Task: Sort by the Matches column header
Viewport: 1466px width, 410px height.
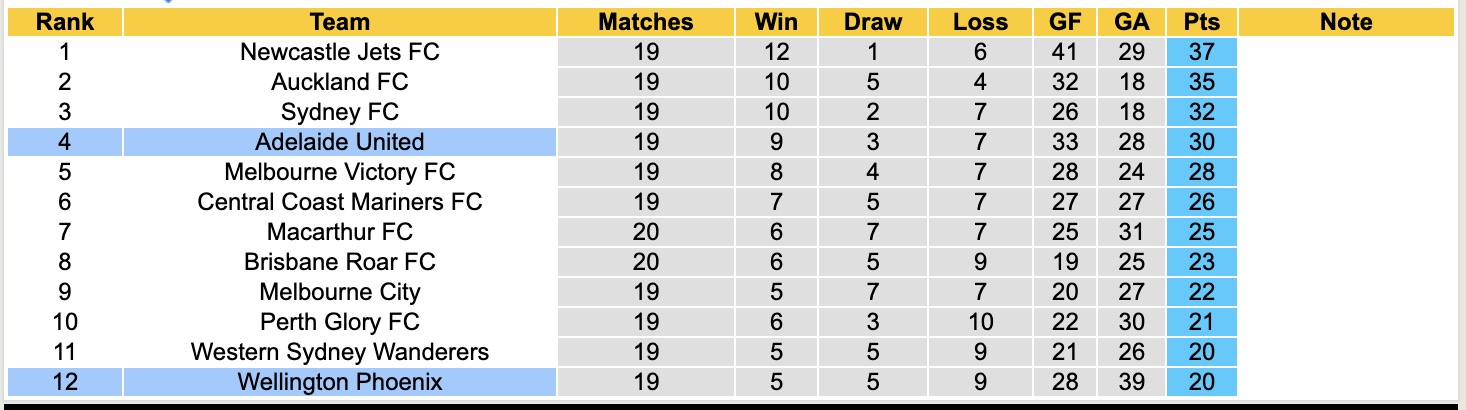Action: coord(645,22)
